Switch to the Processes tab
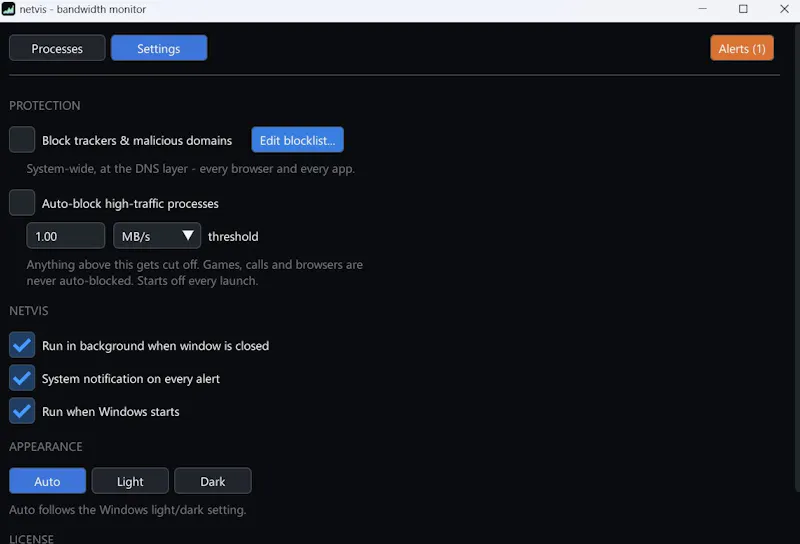The width and height of the screenshot is (800, 544). pyautogui.click(x=57, y=48)
